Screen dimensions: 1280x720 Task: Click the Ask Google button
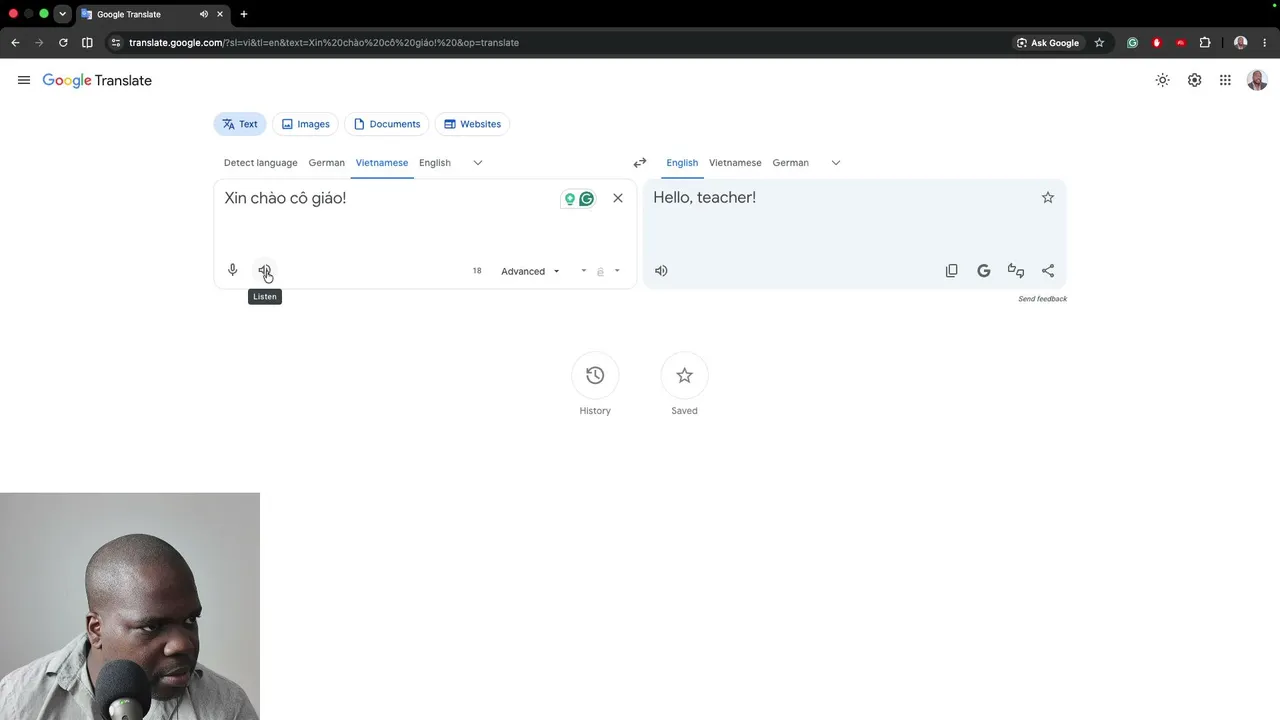tap(1048, 43)
